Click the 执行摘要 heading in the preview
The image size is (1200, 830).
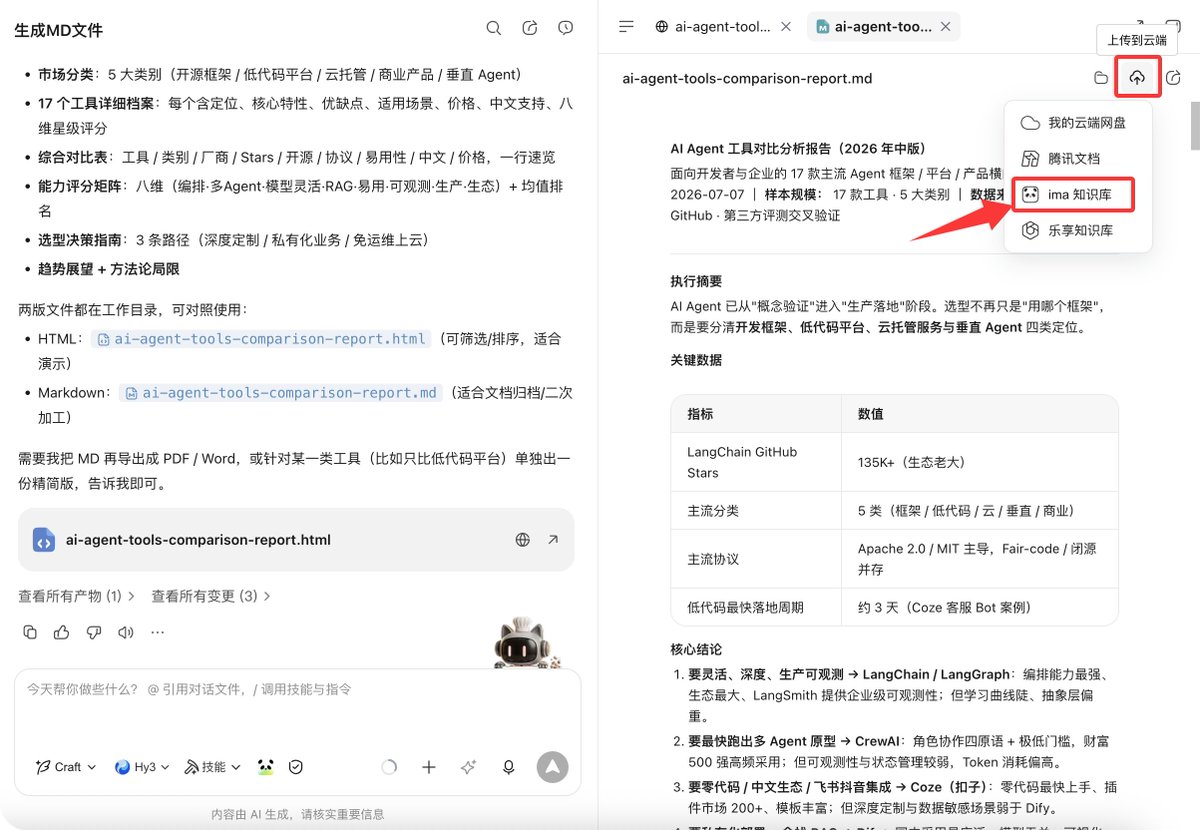click(696, 282)
